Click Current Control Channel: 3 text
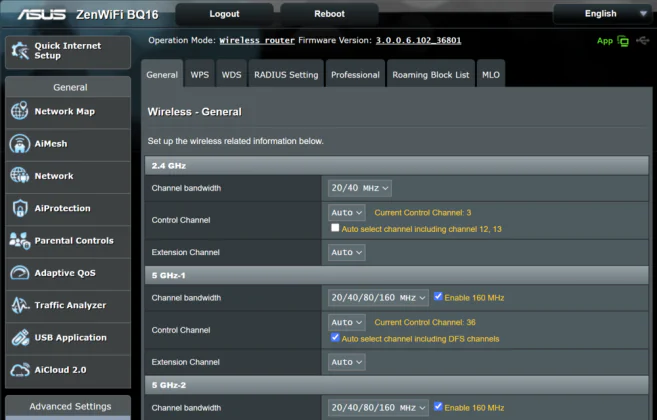Image resolution: width=657 pixels, height=420 pixels. pos(423,213)
